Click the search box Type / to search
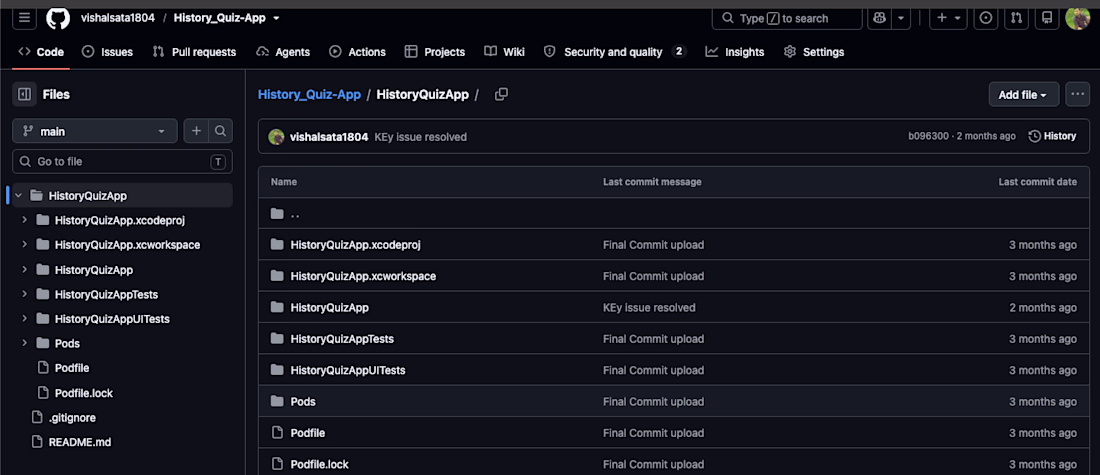The height and width of the screenshot is (475, 1100). (x=787, y=18)
